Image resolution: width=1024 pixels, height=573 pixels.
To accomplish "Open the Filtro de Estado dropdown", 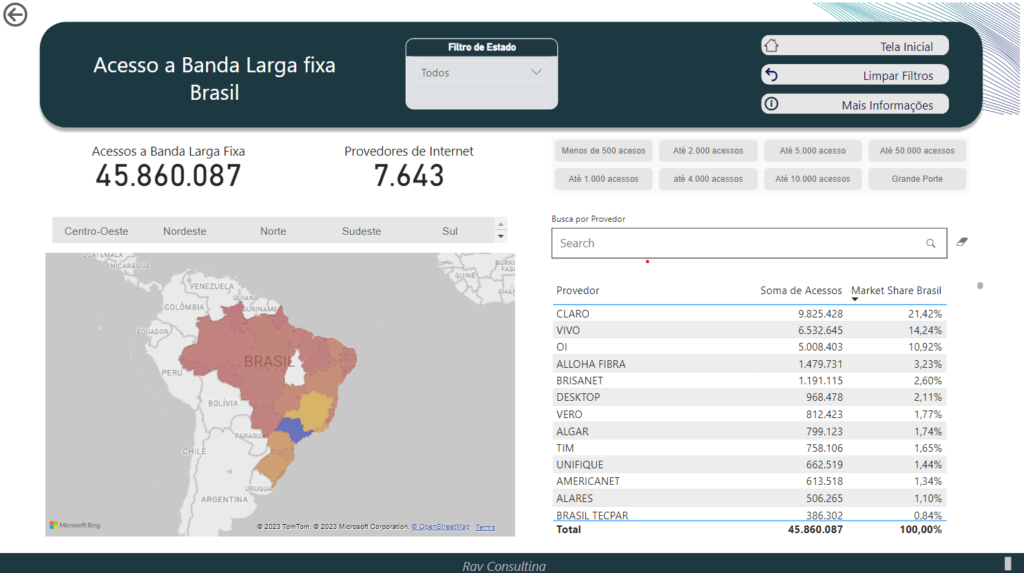I will (x=481, y=73).
